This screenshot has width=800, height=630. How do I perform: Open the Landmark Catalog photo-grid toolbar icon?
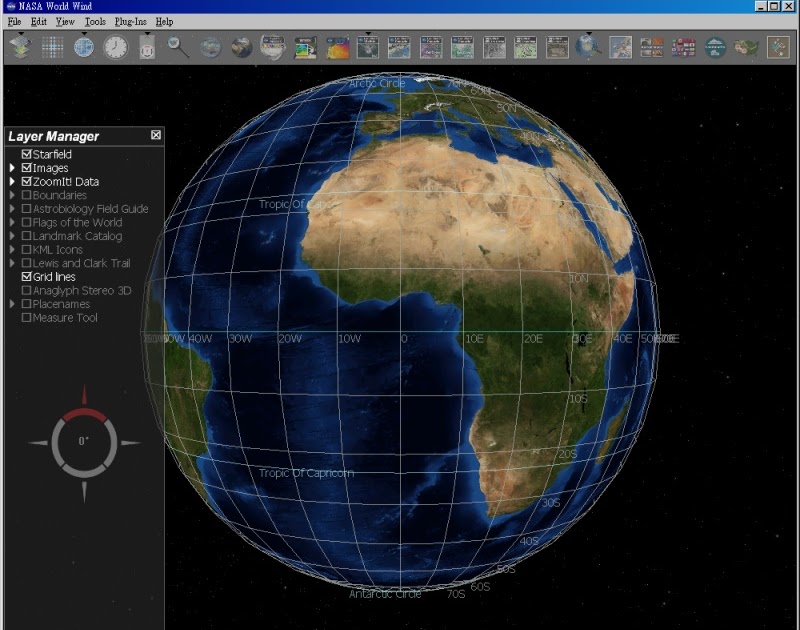[x=652, y=47]
